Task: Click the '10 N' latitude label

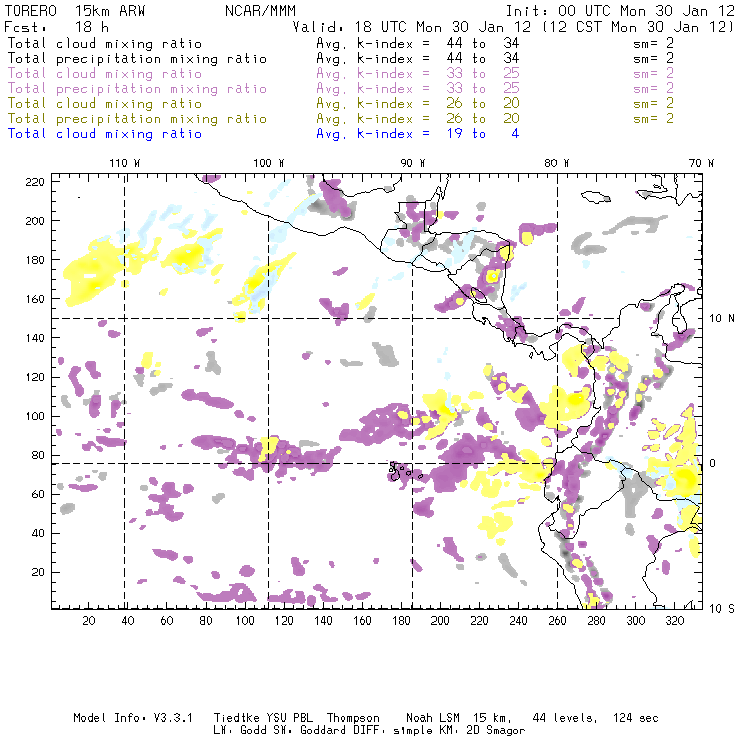Action: 722,319
